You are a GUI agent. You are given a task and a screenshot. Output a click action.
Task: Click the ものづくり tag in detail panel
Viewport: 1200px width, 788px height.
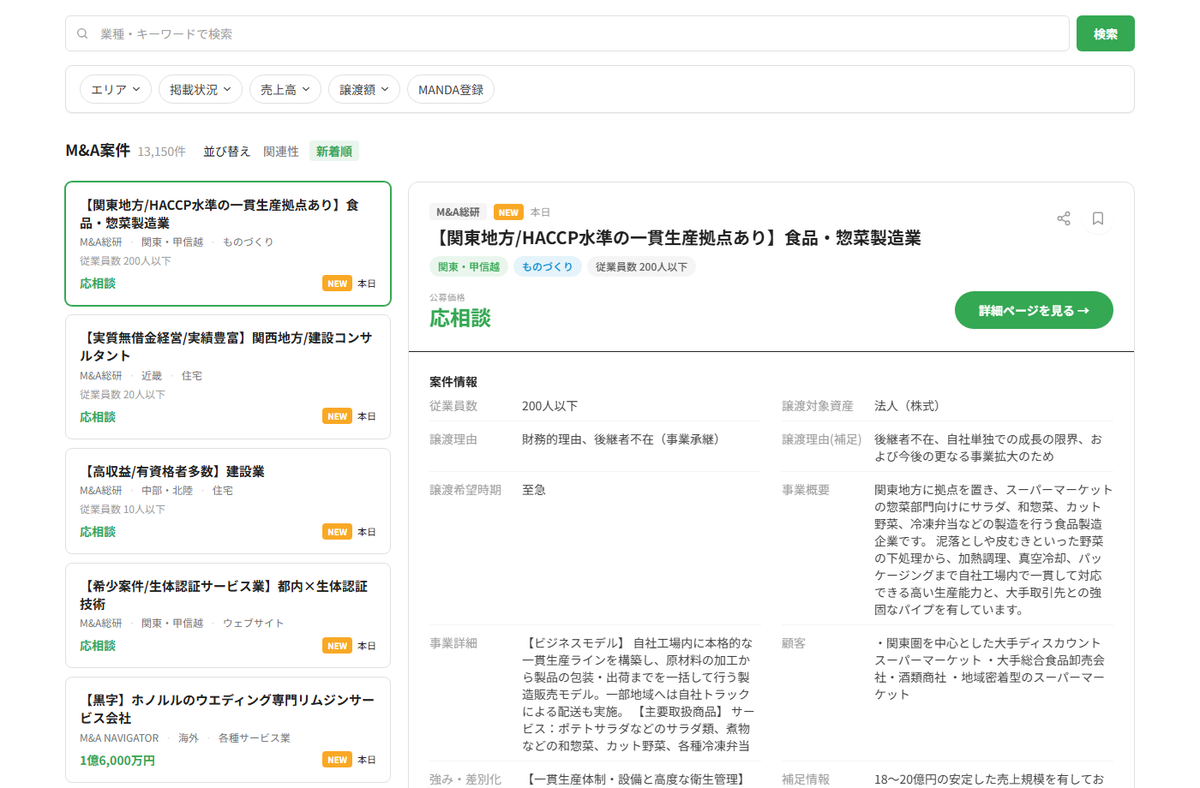(x=547, y=267)
